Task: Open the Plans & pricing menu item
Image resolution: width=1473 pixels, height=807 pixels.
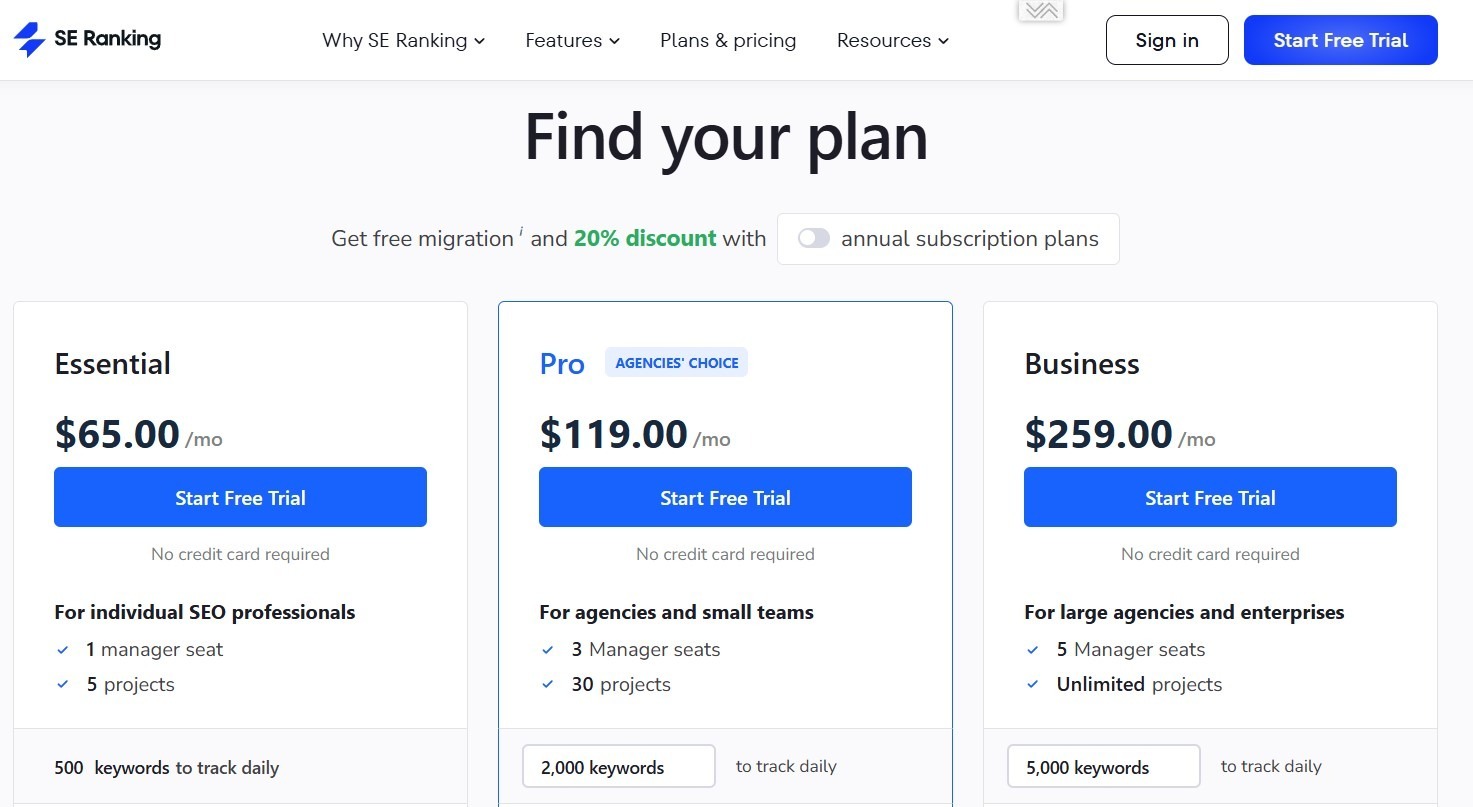Action: point(727,40)
